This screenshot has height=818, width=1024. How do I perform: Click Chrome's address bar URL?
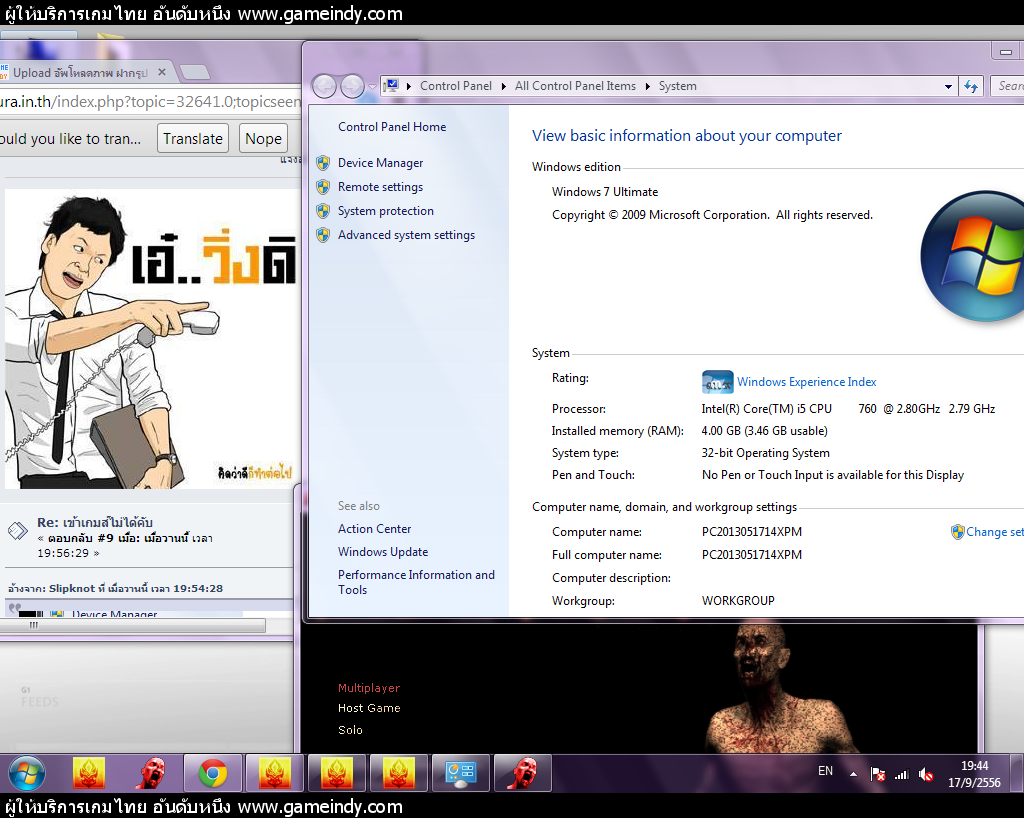150,102
